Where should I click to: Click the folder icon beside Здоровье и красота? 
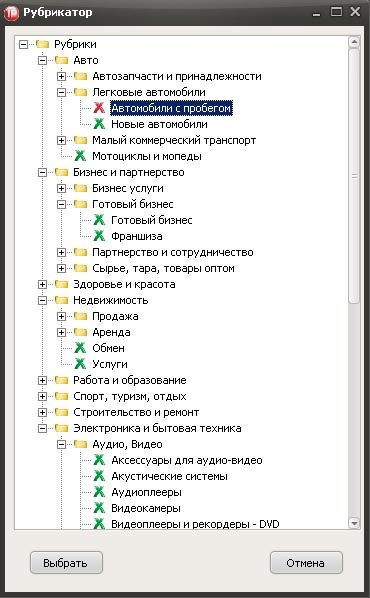61,285
